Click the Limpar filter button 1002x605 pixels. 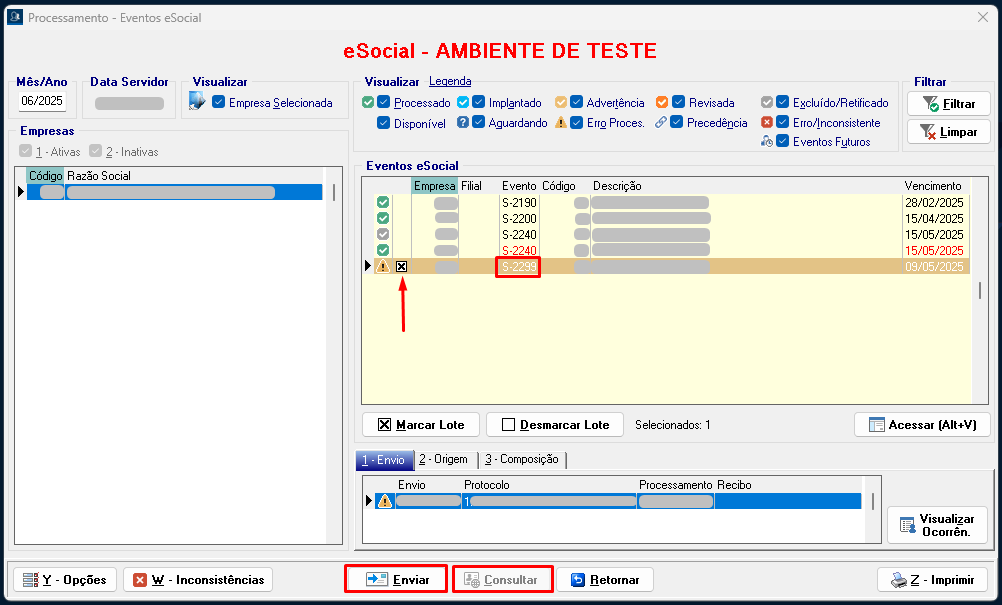coord(948,132)
